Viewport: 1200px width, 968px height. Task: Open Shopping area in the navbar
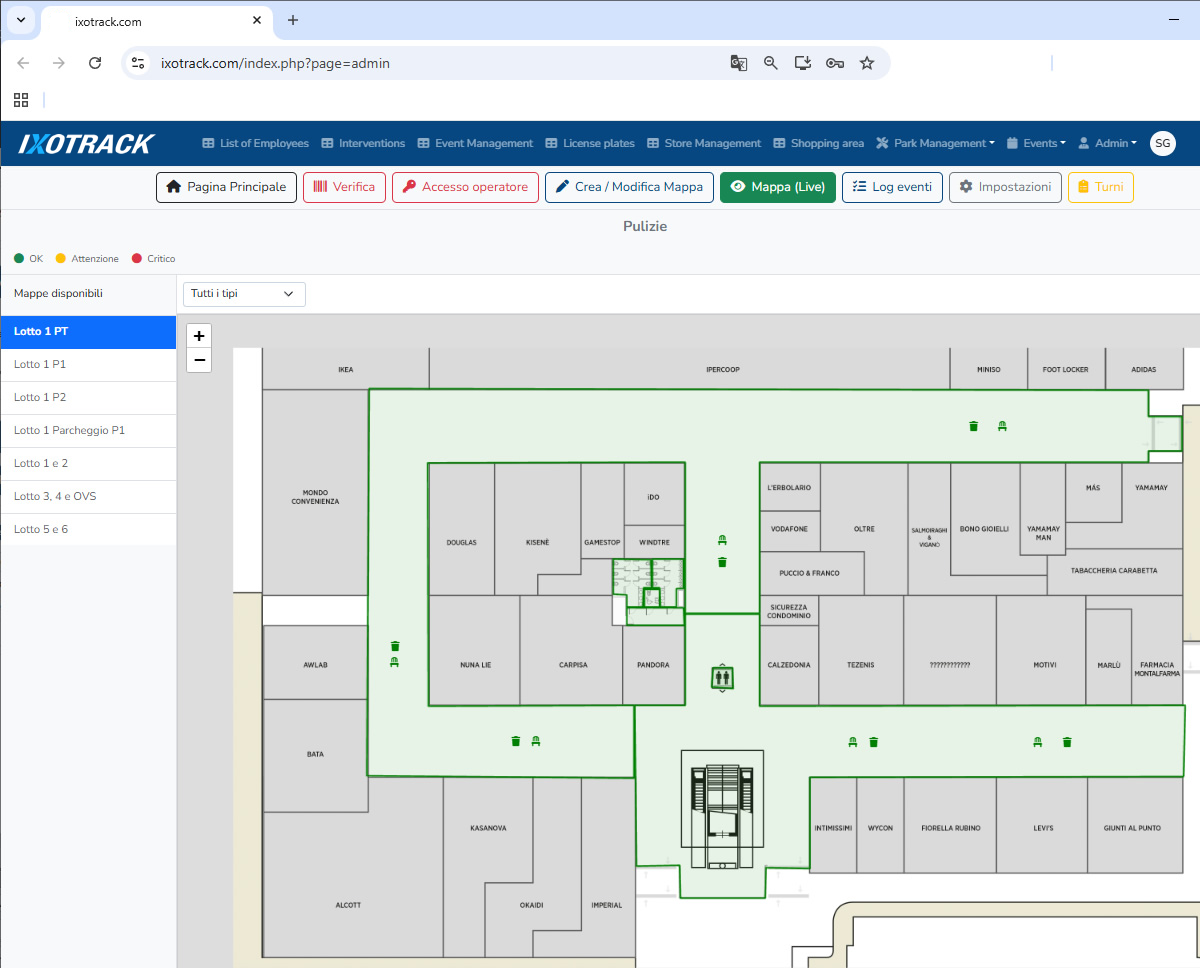point(818,143)
